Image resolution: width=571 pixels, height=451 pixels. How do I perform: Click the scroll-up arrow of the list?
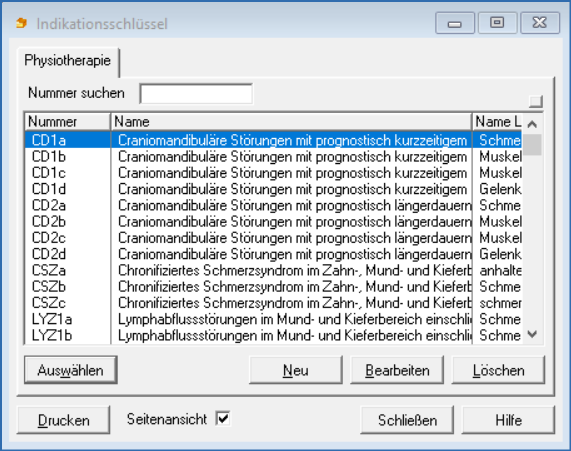(532, 124)
